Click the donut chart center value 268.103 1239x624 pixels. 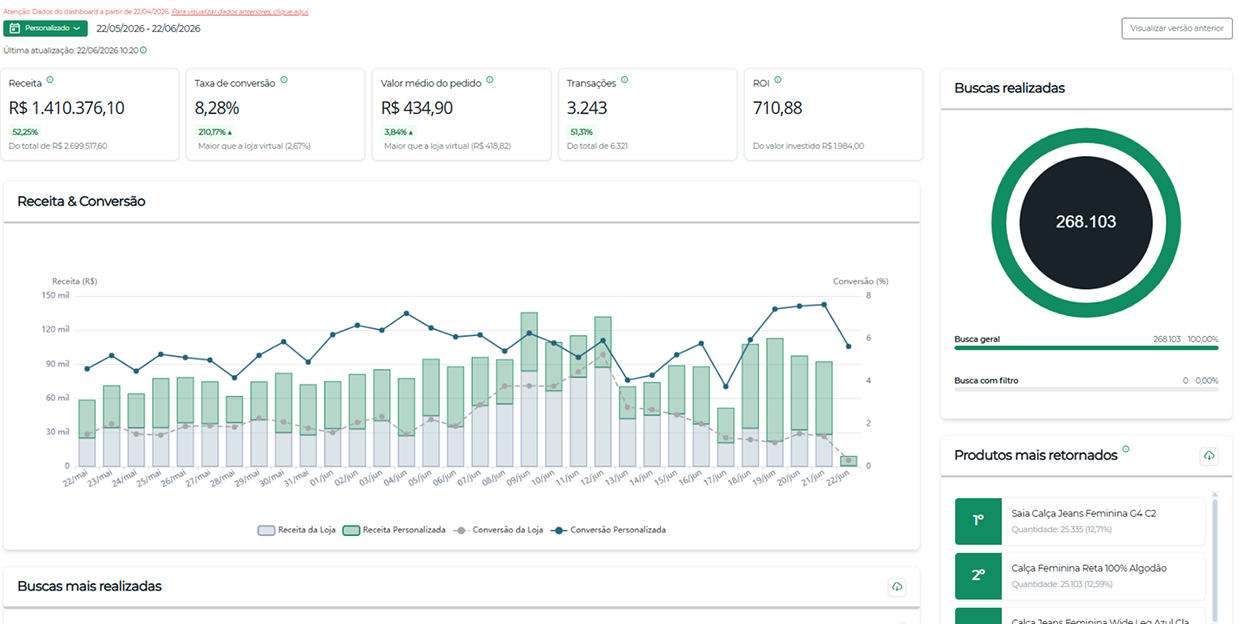click(x=1086, y=222)
